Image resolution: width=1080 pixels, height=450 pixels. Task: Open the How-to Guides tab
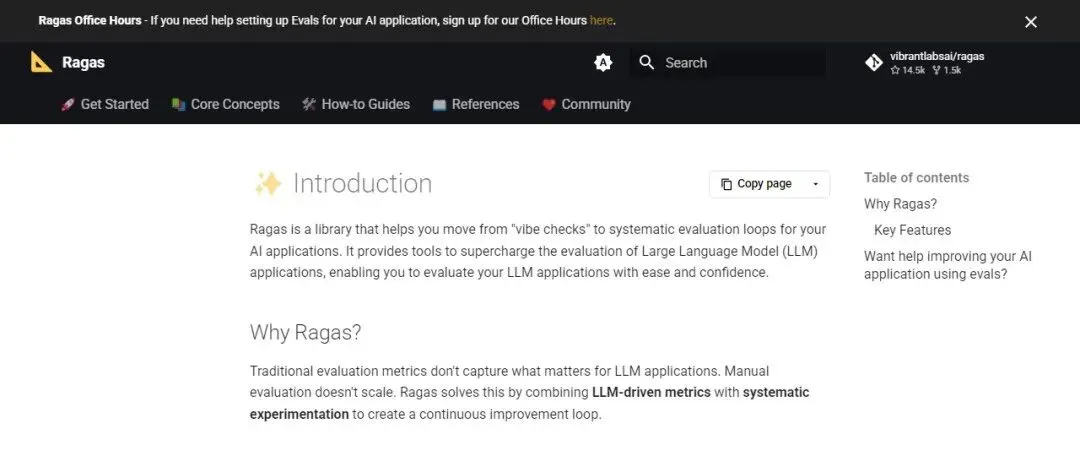(356, 104)
